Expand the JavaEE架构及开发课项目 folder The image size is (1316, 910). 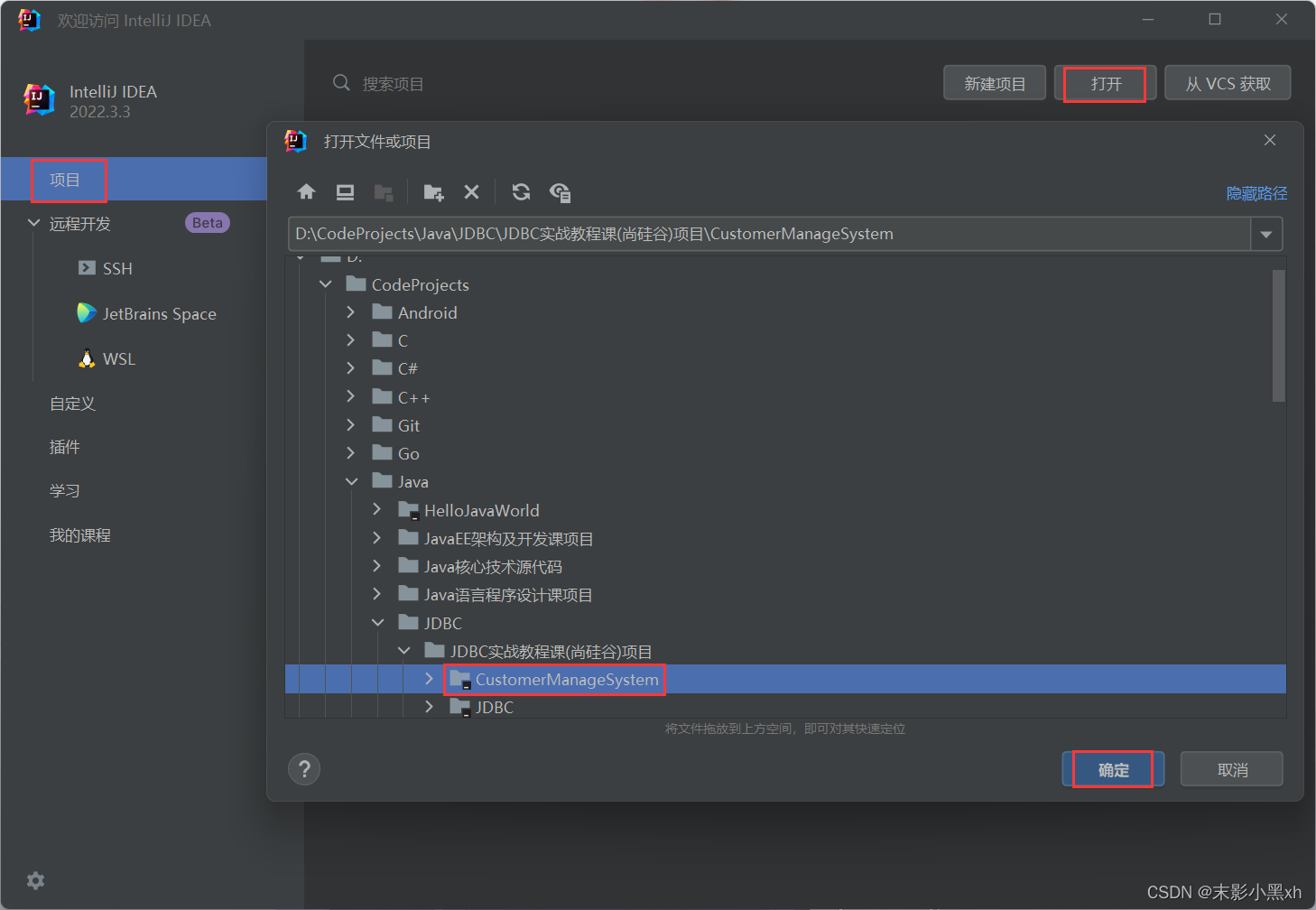click(377, 538)
